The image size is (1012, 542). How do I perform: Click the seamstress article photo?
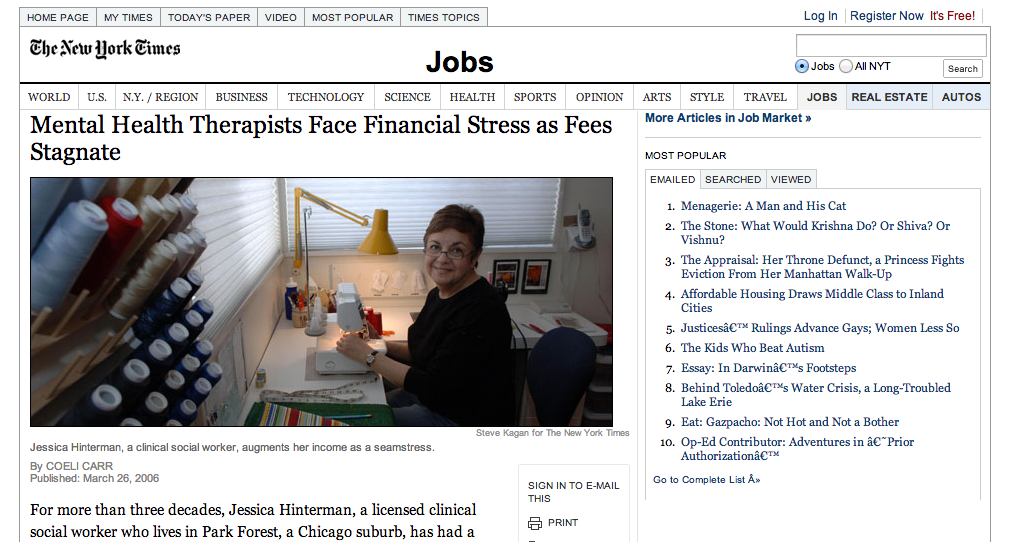[x=321, y=302]
